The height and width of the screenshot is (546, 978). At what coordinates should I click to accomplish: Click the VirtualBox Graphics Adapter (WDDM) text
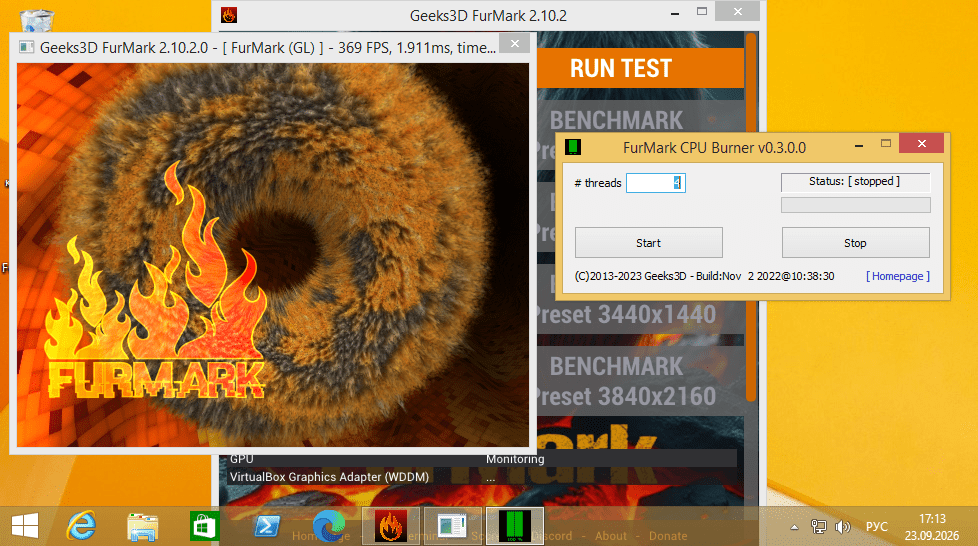point(329,477)
